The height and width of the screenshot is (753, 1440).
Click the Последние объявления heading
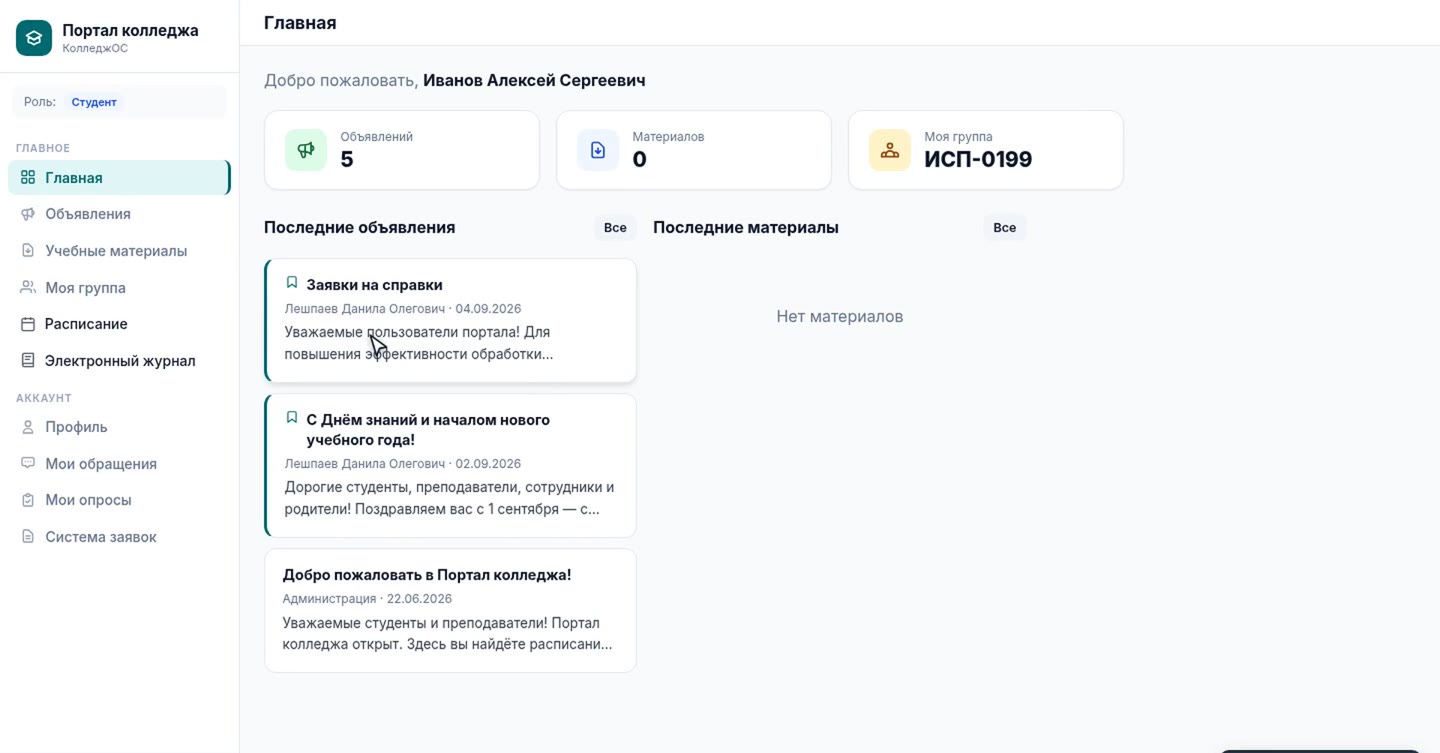(x=359, y=227)
